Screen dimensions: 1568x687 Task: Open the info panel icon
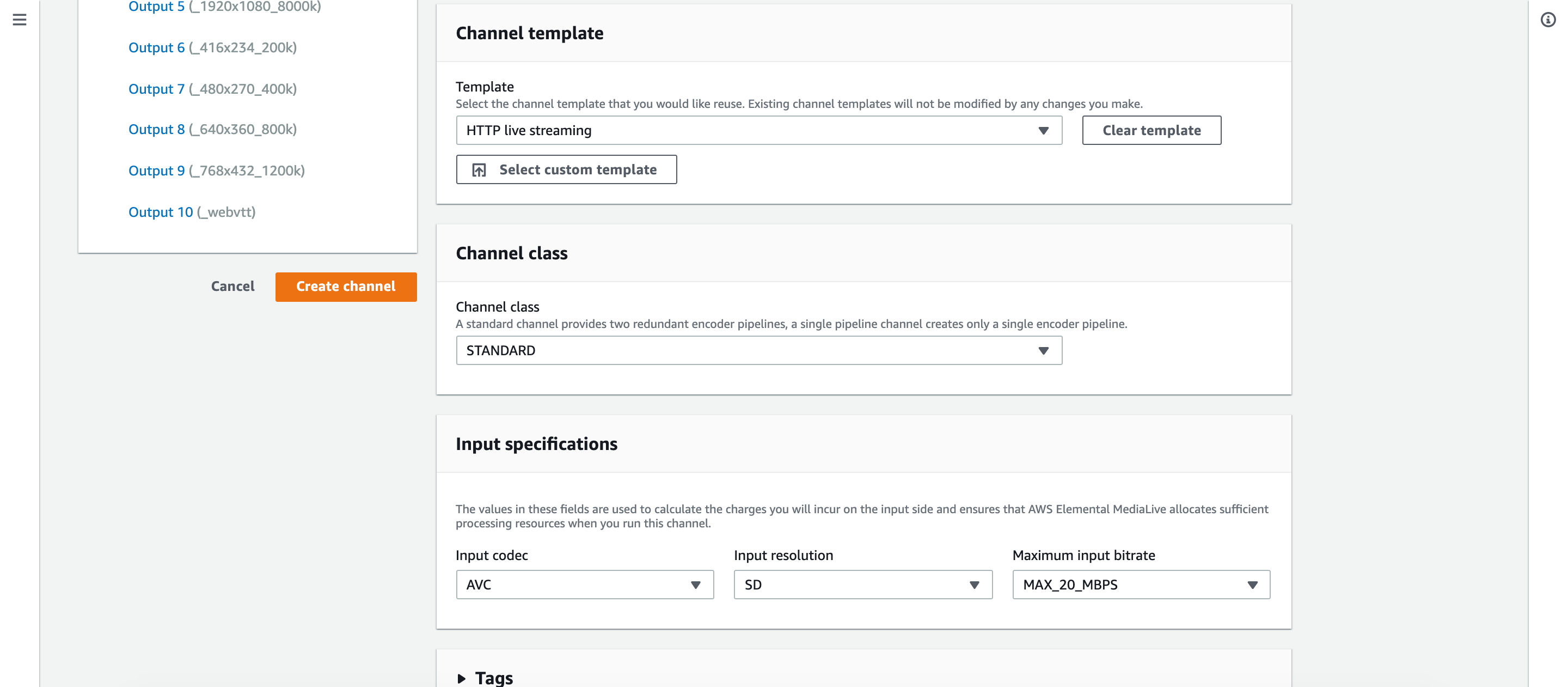point(1548,20)
